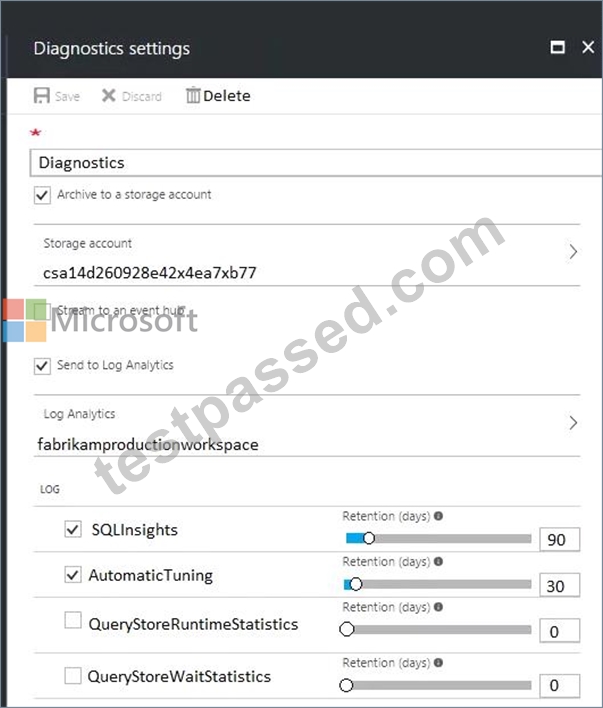The image size is (603, 708).
Task: Open the Storage account chevron
Action: tap(573, 252)
